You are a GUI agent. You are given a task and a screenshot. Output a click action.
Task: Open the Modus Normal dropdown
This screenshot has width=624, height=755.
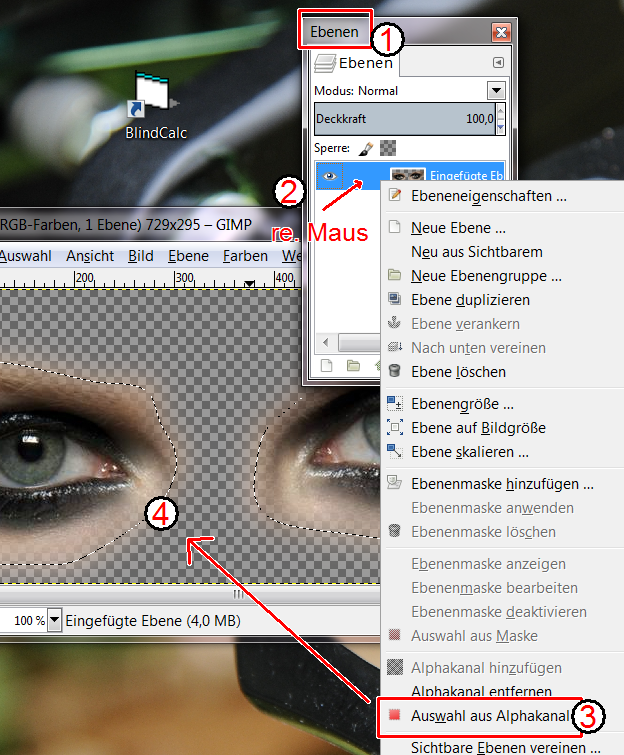coord(496,91)
